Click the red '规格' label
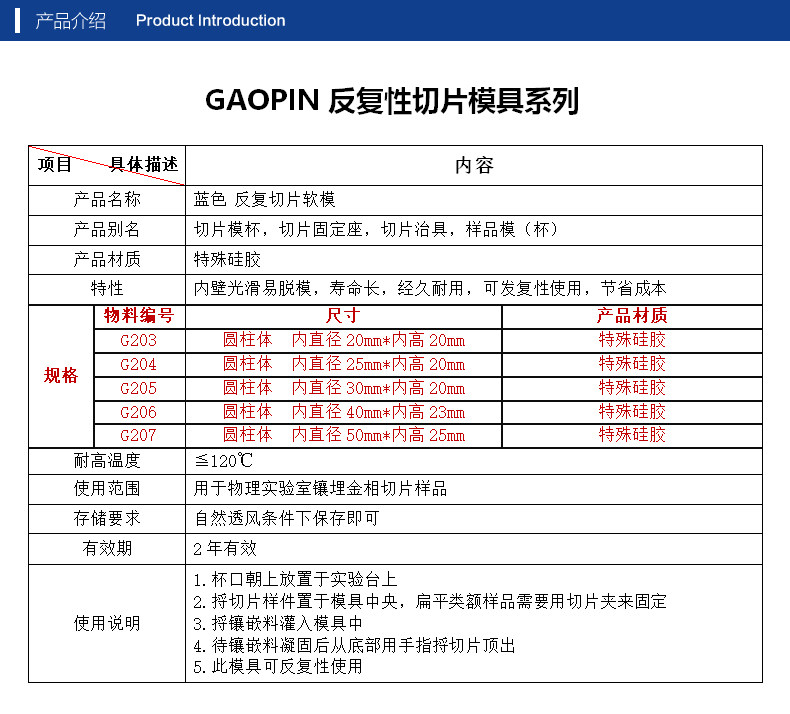The width and height of the screenshot is (790, 714). tap(61, 375)
